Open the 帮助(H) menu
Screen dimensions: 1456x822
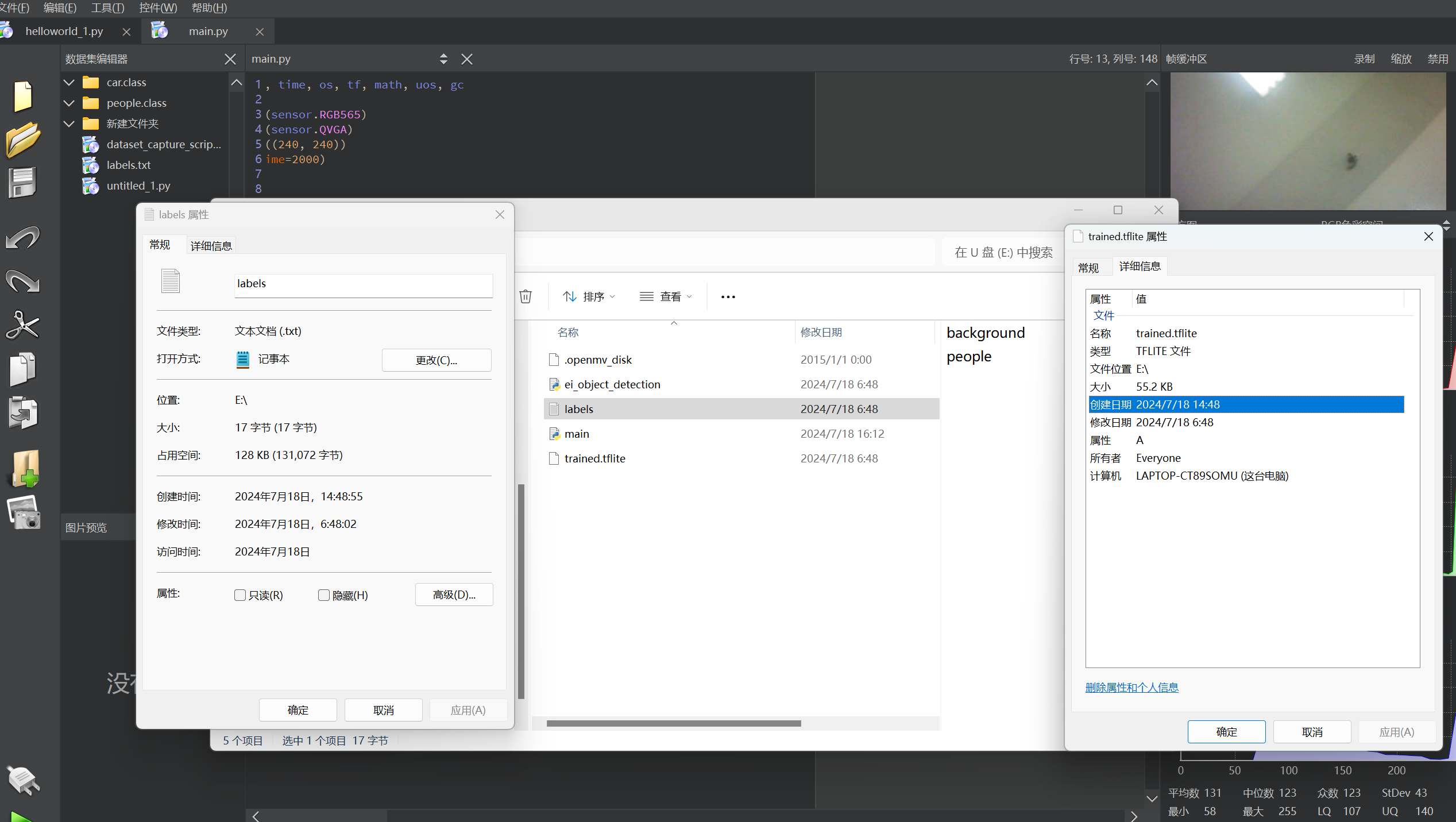click(209, 8)
